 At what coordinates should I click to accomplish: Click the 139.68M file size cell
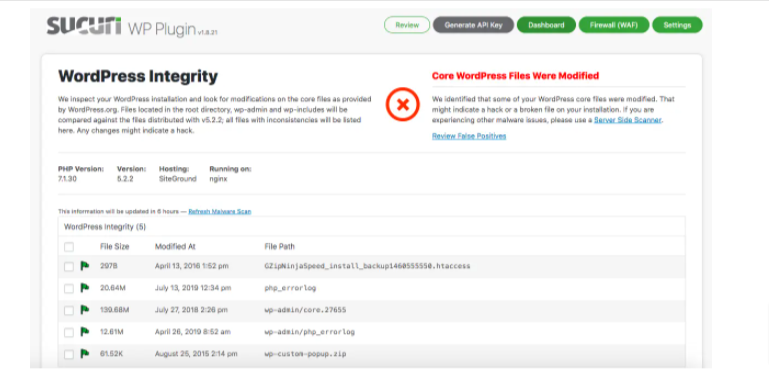point(114,310)
